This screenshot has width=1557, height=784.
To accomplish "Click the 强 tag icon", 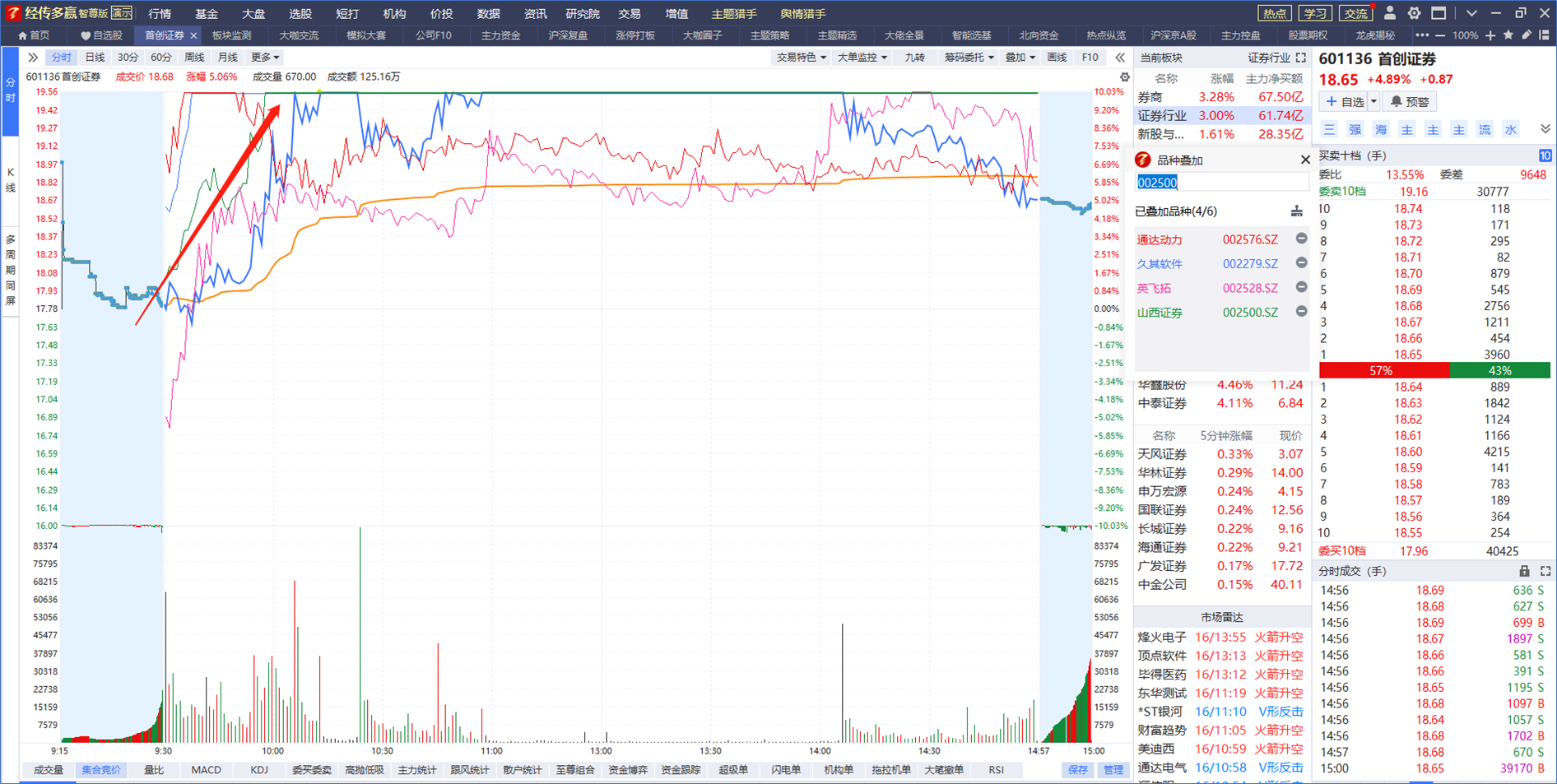I will pos(1355,130).
